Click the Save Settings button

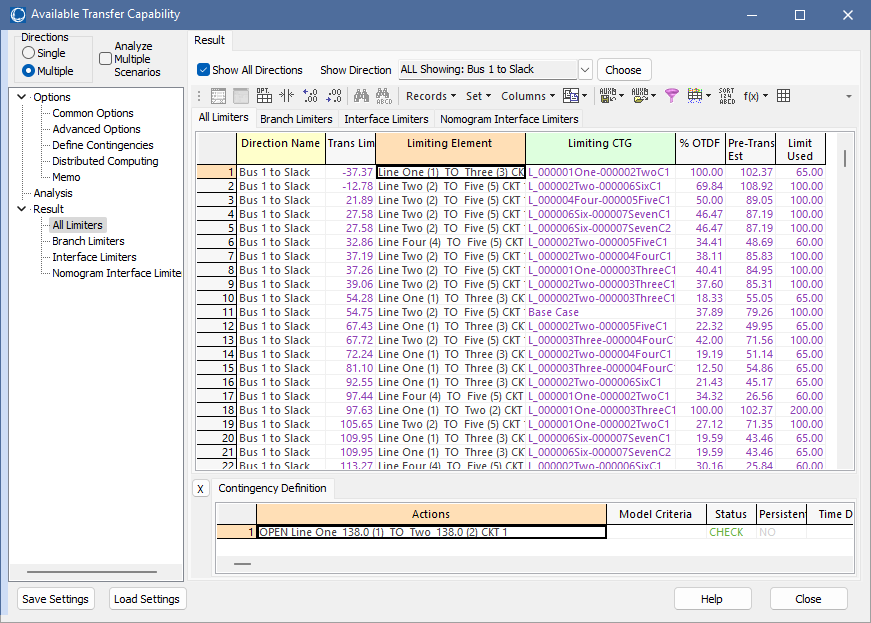pyautogui.click(x=55, y=599)
